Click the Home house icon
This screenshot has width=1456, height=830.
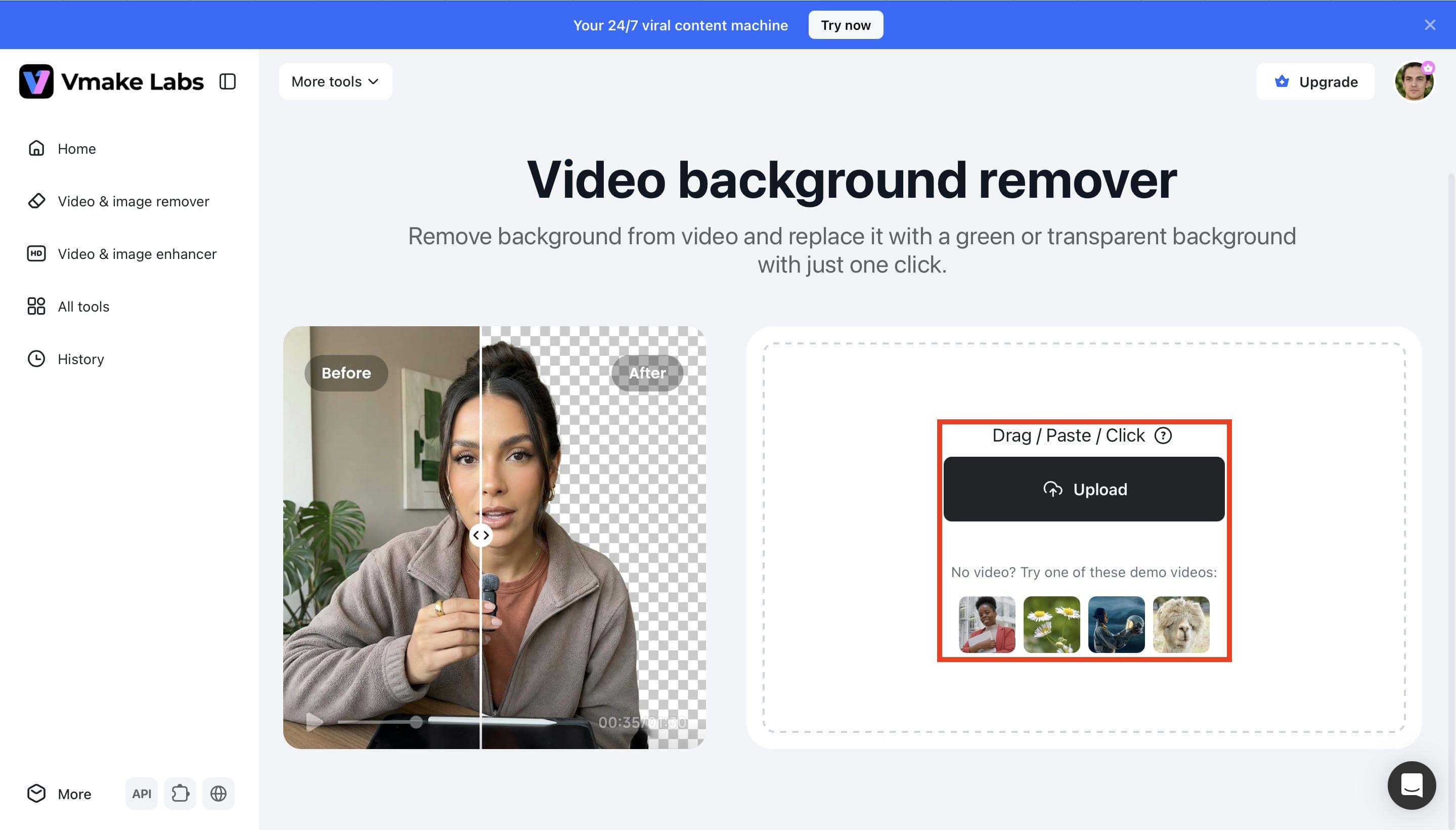[36, 148]
